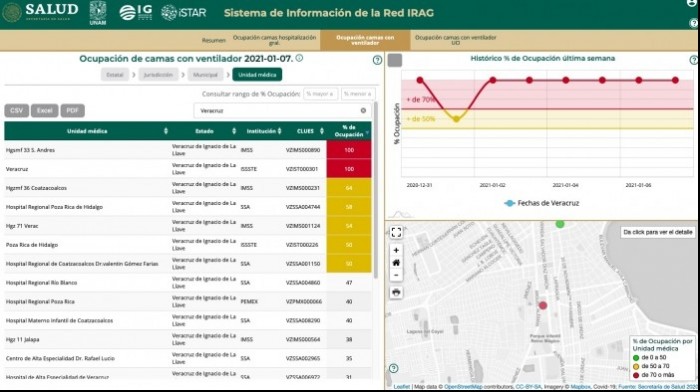Click the gray square chart menu button
The width and height of the screenshot is (700, 392).
pyautogui.click(x=395, y=60)
